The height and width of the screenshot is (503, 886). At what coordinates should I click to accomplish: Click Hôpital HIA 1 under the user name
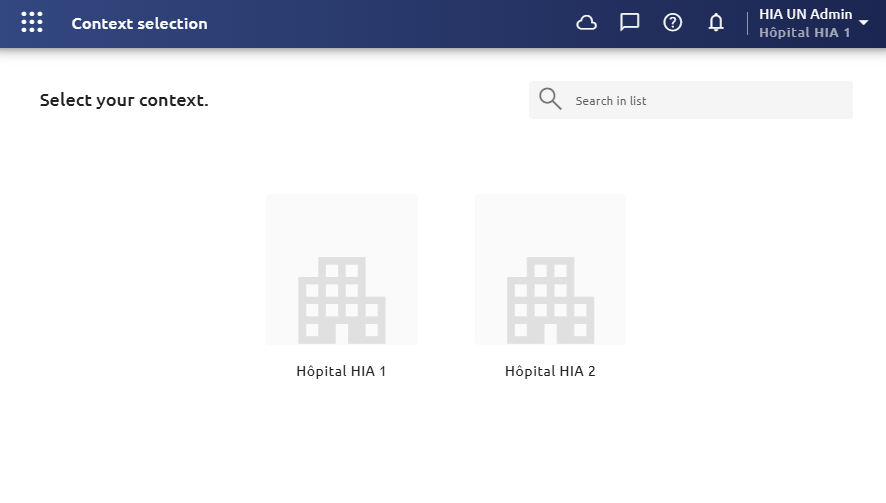pyautogui.click(x=804, y=33)
